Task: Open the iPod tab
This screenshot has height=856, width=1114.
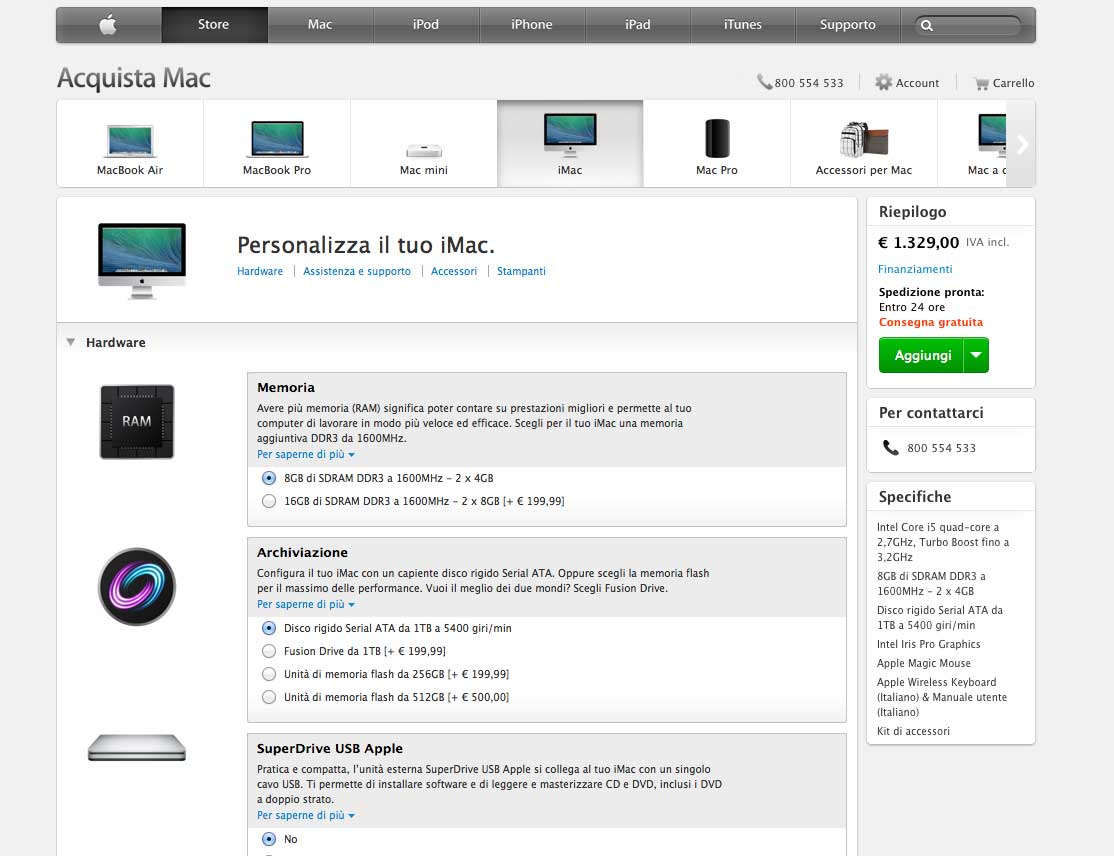Action: click(426, 25)
